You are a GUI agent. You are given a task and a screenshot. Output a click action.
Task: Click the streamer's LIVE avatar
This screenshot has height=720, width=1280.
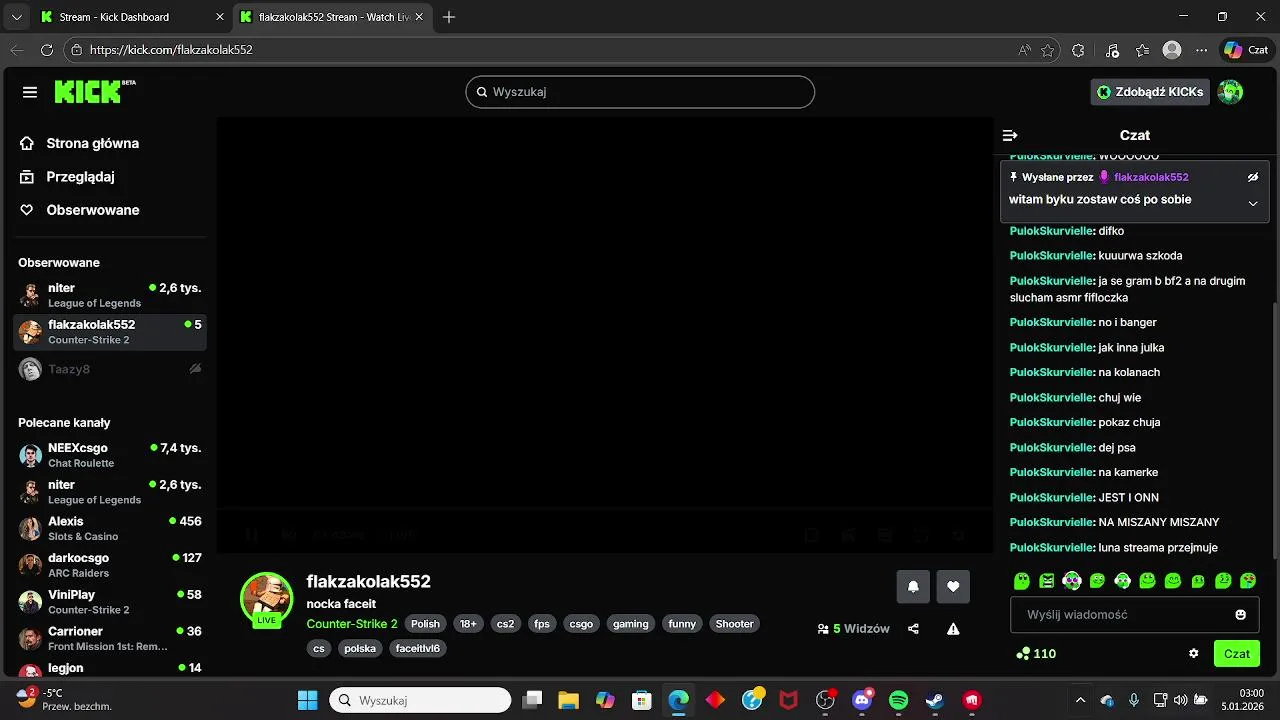pyautogui.click(x=266, y=598)
